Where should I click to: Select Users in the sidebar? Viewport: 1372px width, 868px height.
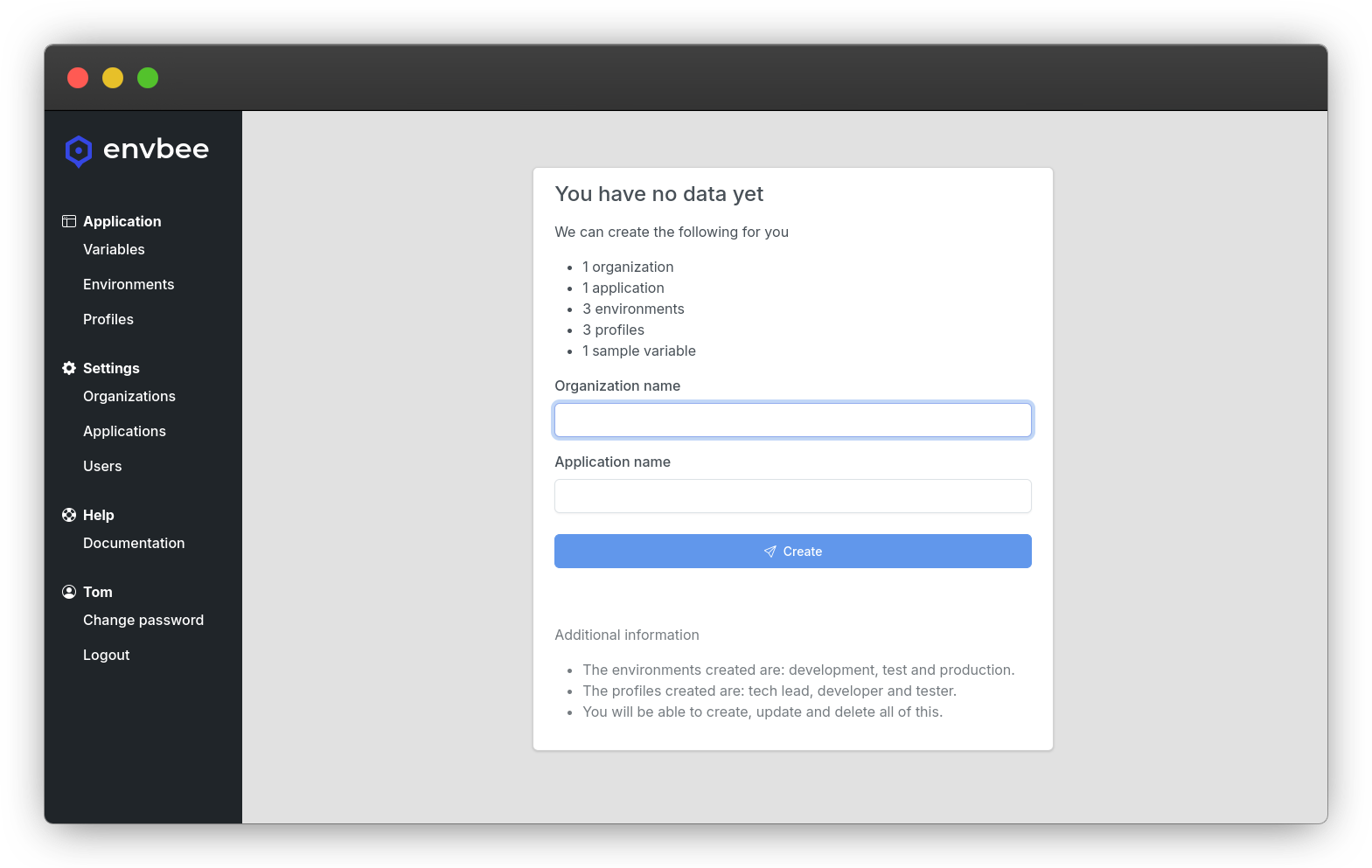[102, 466]
